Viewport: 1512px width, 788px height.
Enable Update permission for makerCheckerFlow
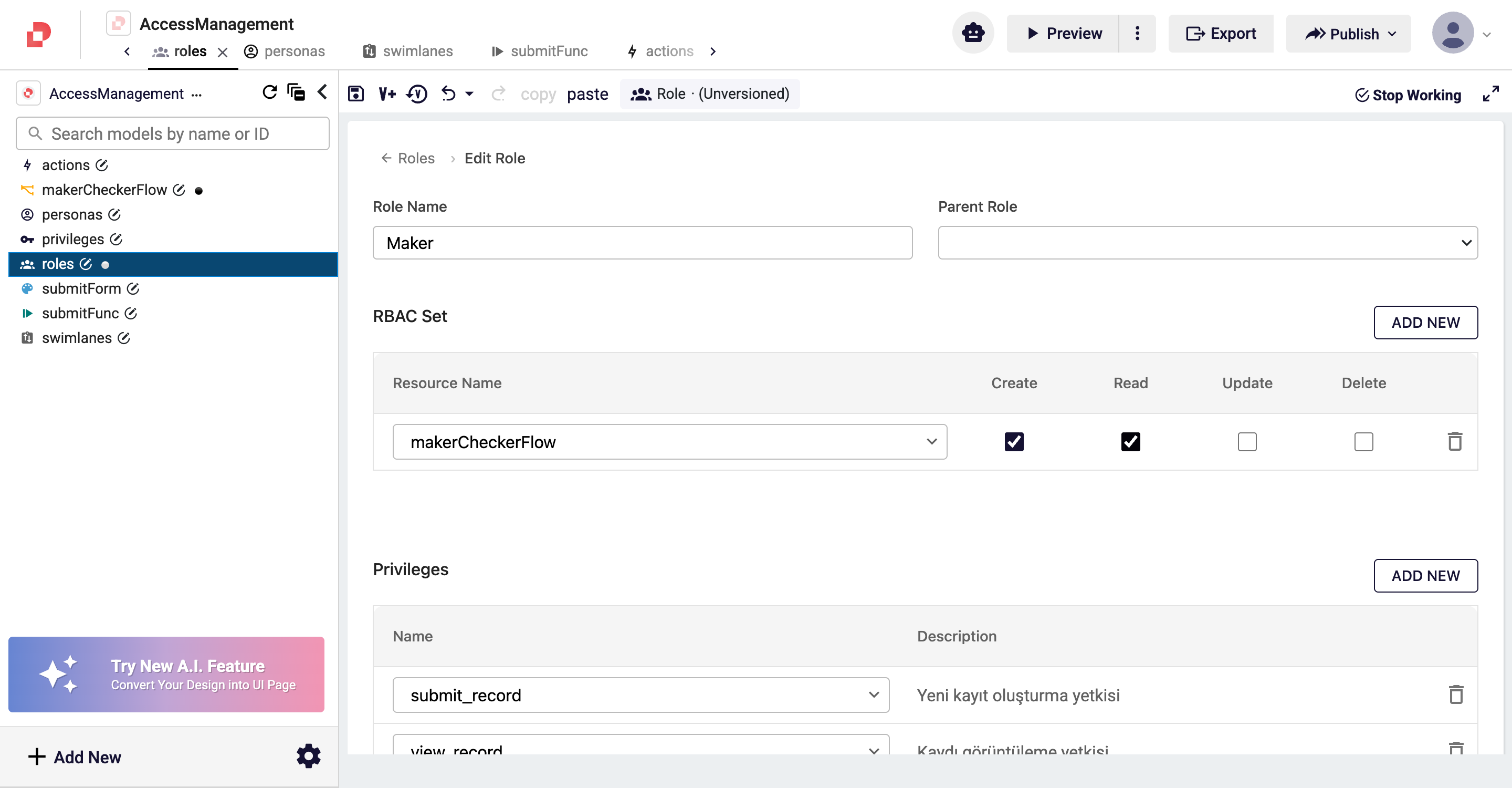1247,442
